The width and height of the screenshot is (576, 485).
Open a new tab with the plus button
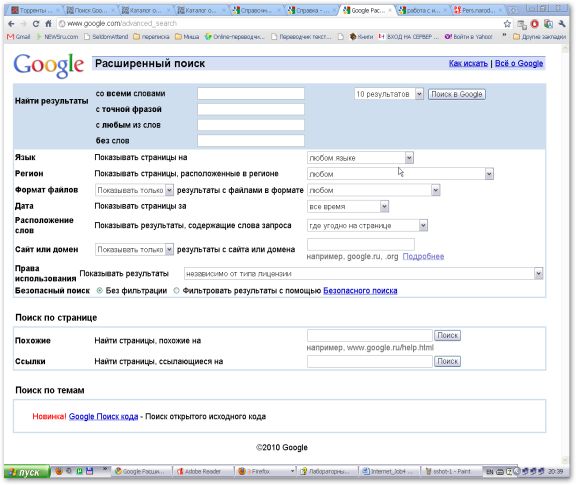[x=513, y=10]
